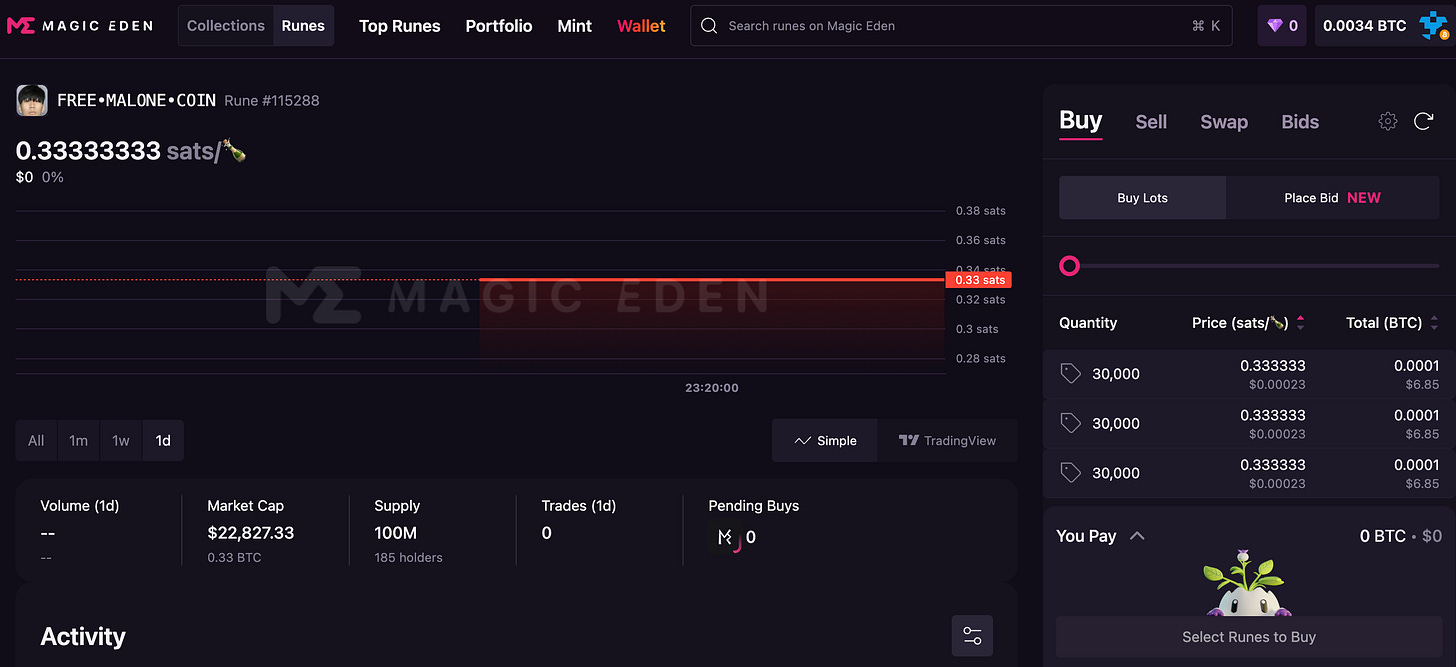Click the 0.33 sats price marker

pyautogui.click(x=978, y=280)
